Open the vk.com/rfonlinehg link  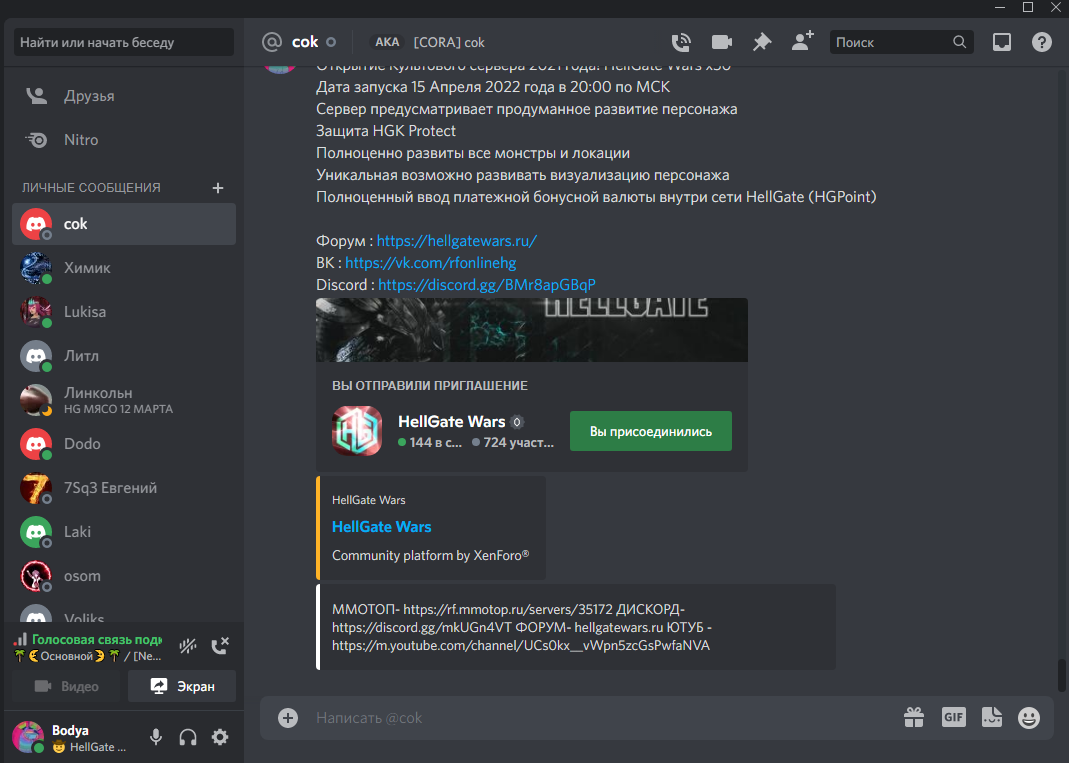point(430,263)
